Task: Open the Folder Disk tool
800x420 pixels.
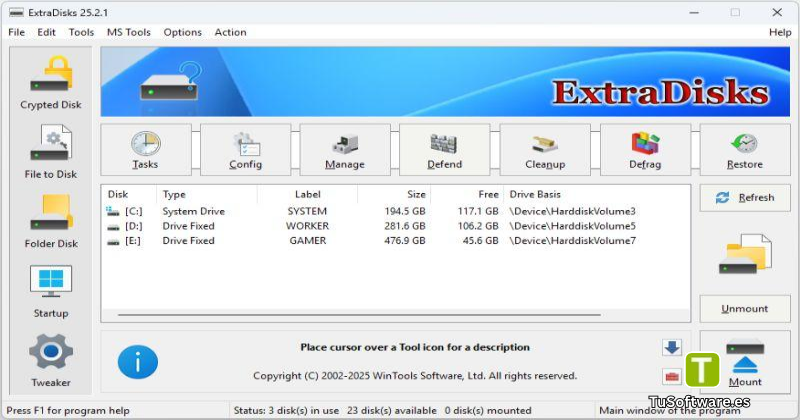Action: click(x=51, y=221)
